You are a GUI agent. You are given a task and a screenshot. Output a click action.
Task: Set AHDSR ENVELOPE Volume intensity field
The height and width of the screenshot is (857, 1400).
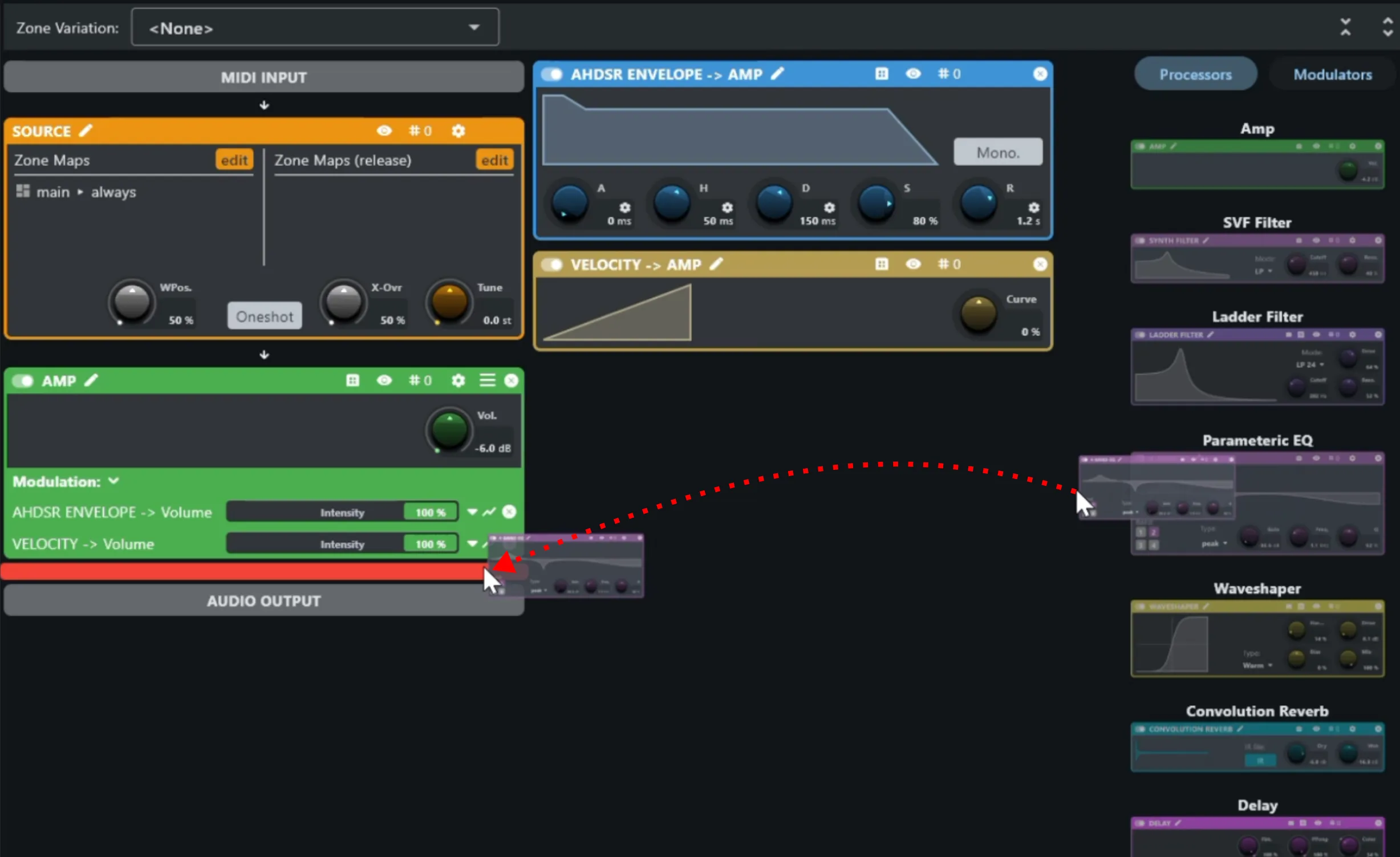[342, 512]
